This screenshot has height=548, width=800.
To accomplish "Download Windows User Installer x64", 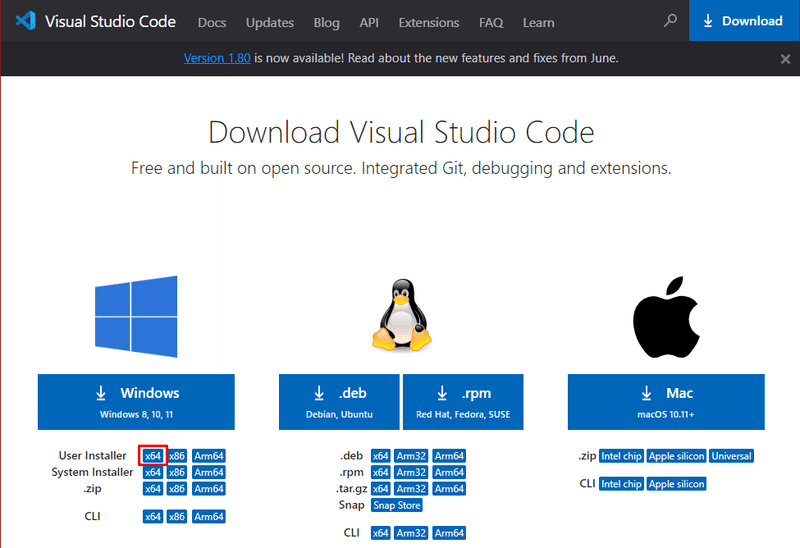I will click(x=153, y=456).
